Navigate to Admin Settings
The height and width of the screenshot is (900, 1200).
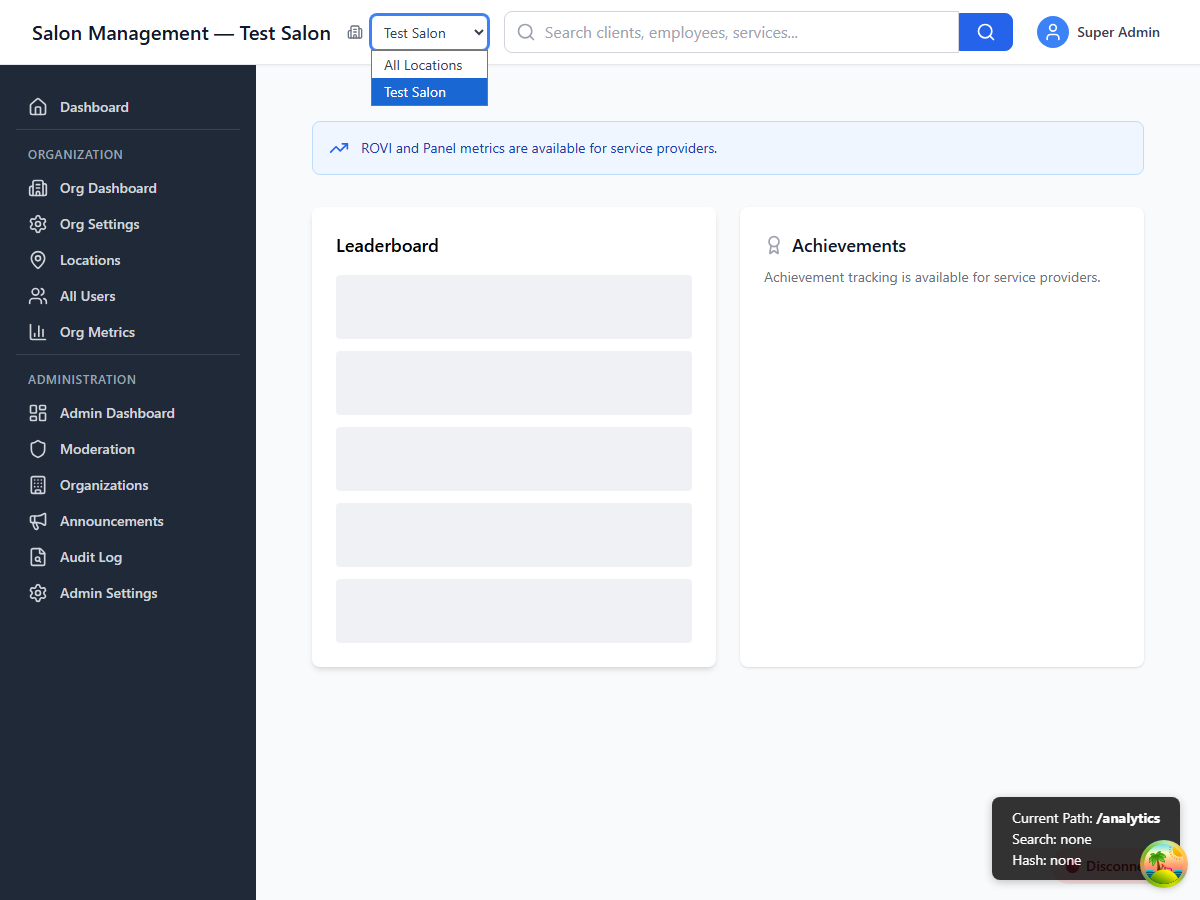click(x=108, y=593)
